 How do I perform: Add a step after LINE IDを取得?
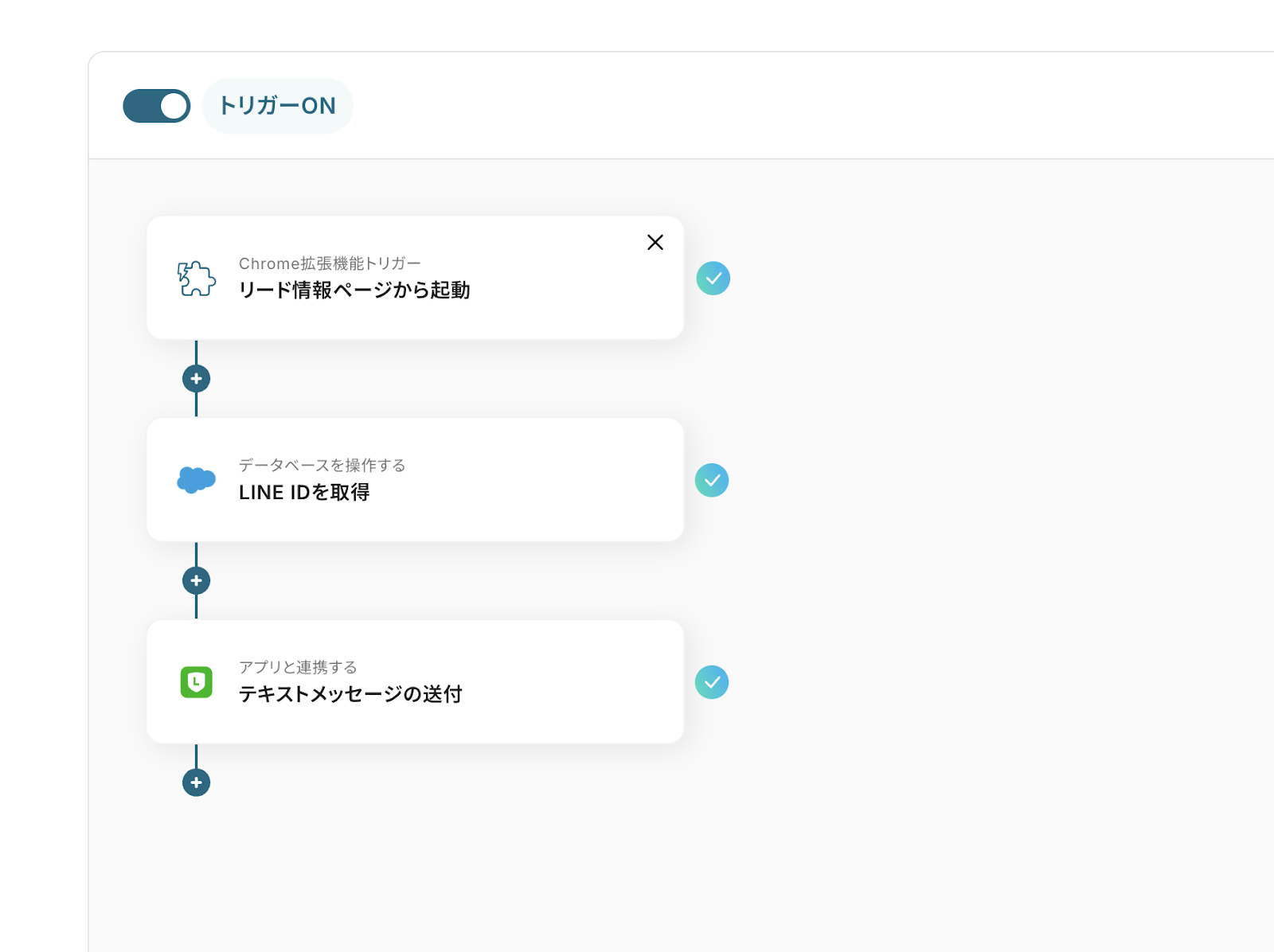[x=196, y=581]
